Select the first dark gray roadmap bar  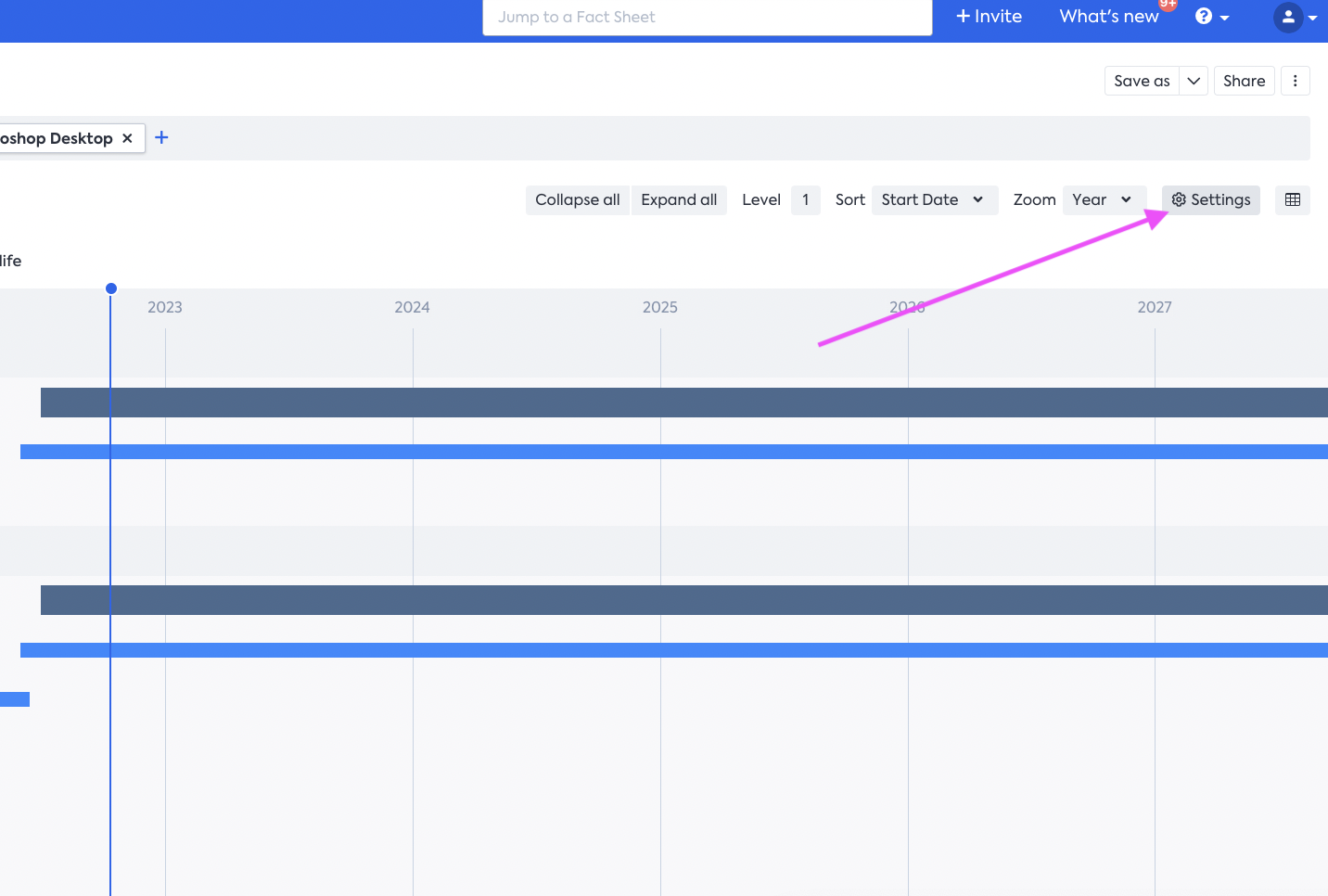[684, 403]
